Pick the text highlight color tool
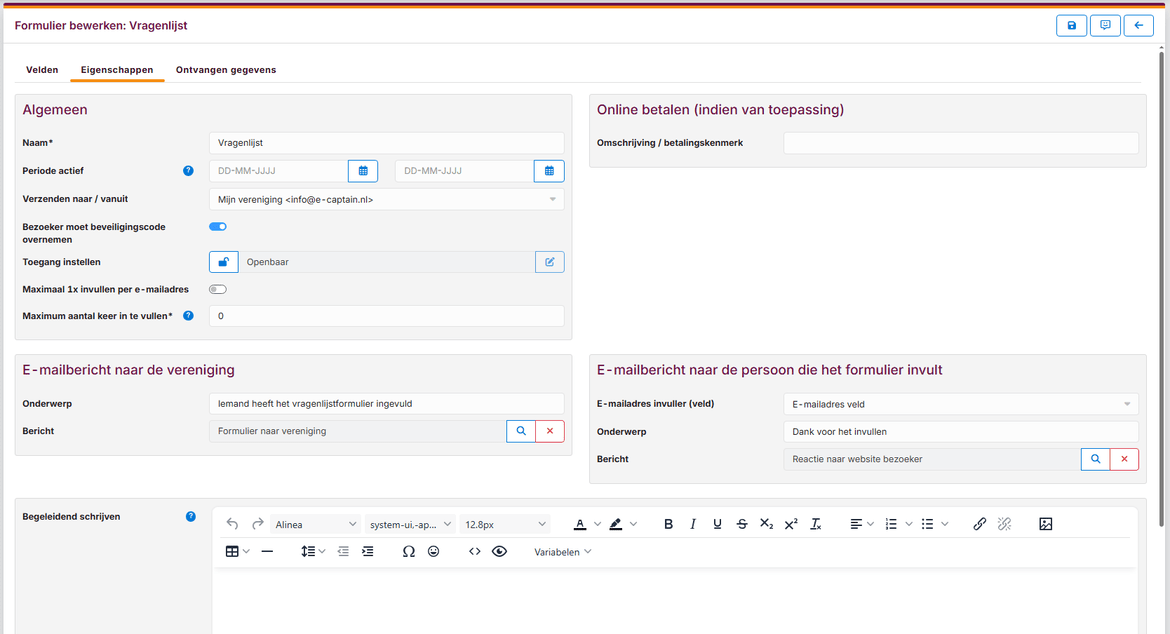 (x=615, y=524)
